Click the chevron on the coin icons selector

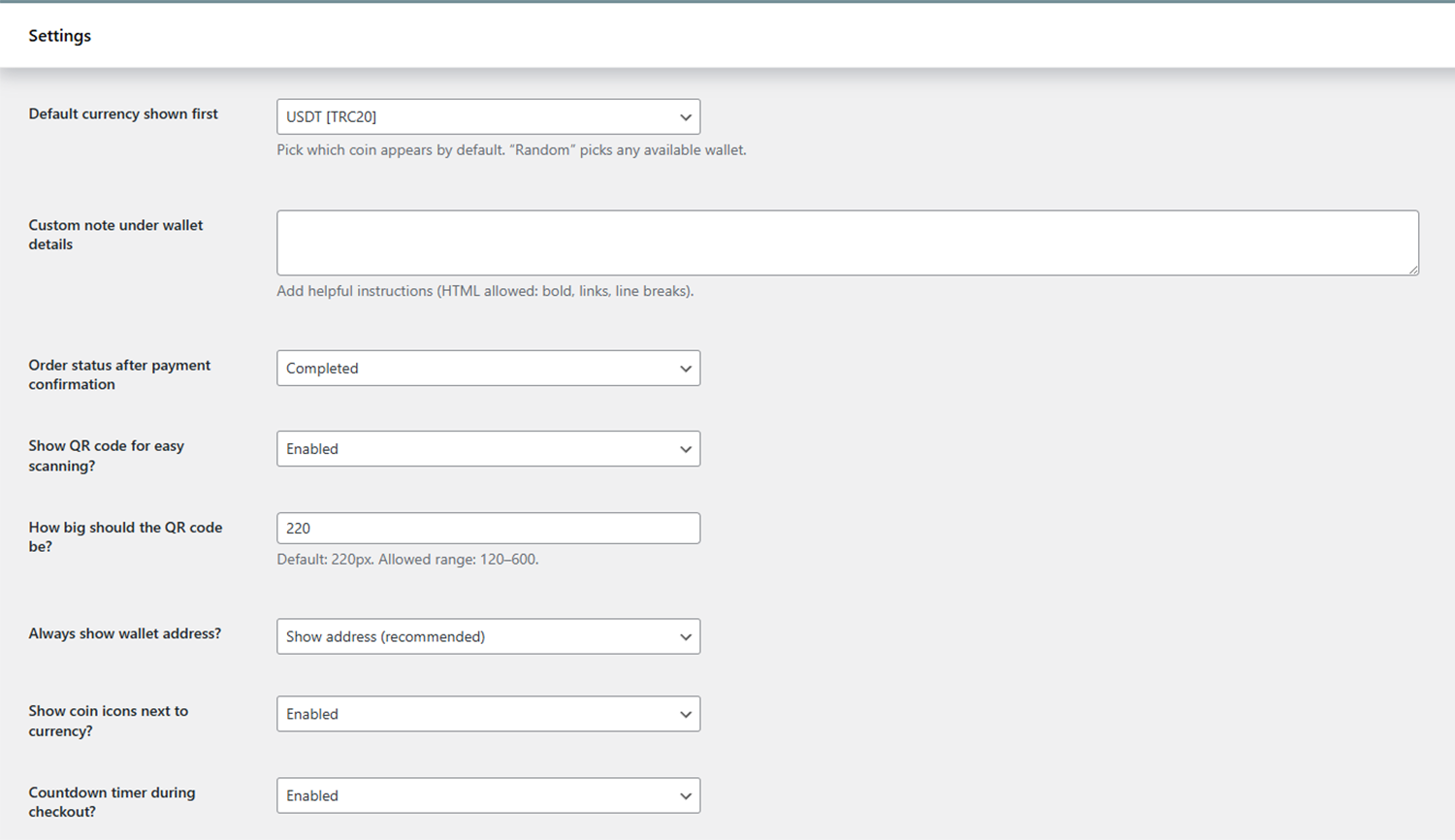[686, 714]
